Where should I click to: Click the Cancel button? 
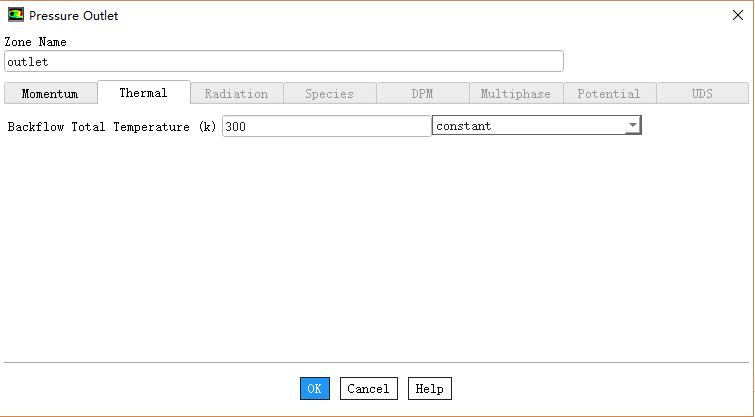tap(369, 388)
